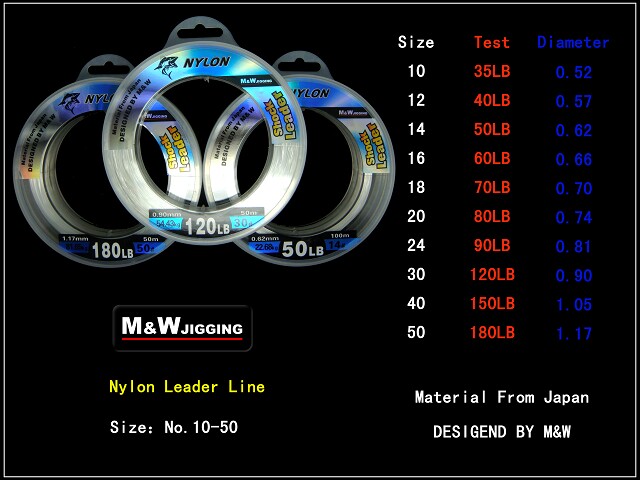
Task: Click 'Shock Leader' label on center spool
Action: point(284,116)
